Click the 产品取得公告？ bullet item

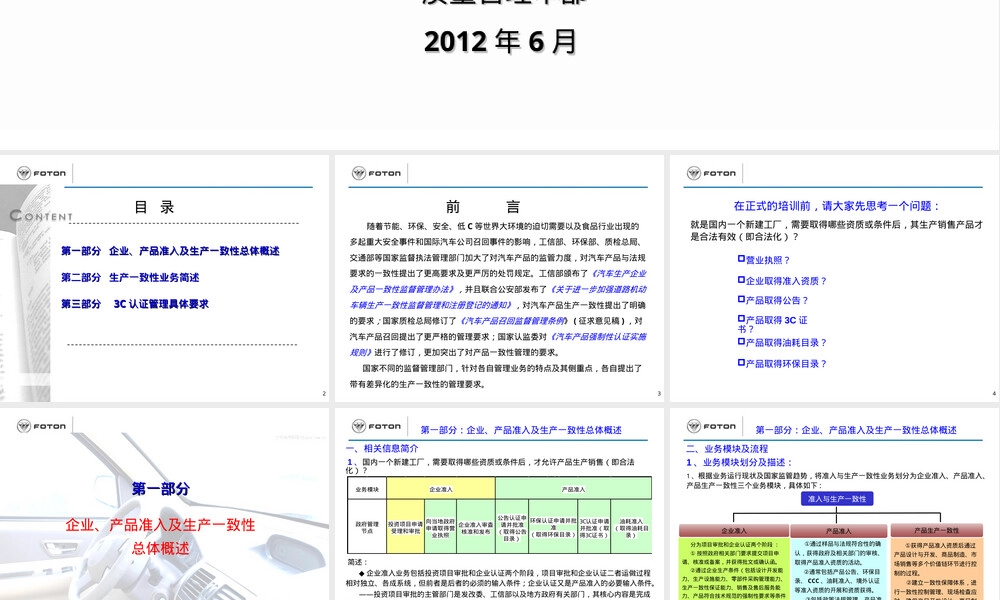pos(773,300)
